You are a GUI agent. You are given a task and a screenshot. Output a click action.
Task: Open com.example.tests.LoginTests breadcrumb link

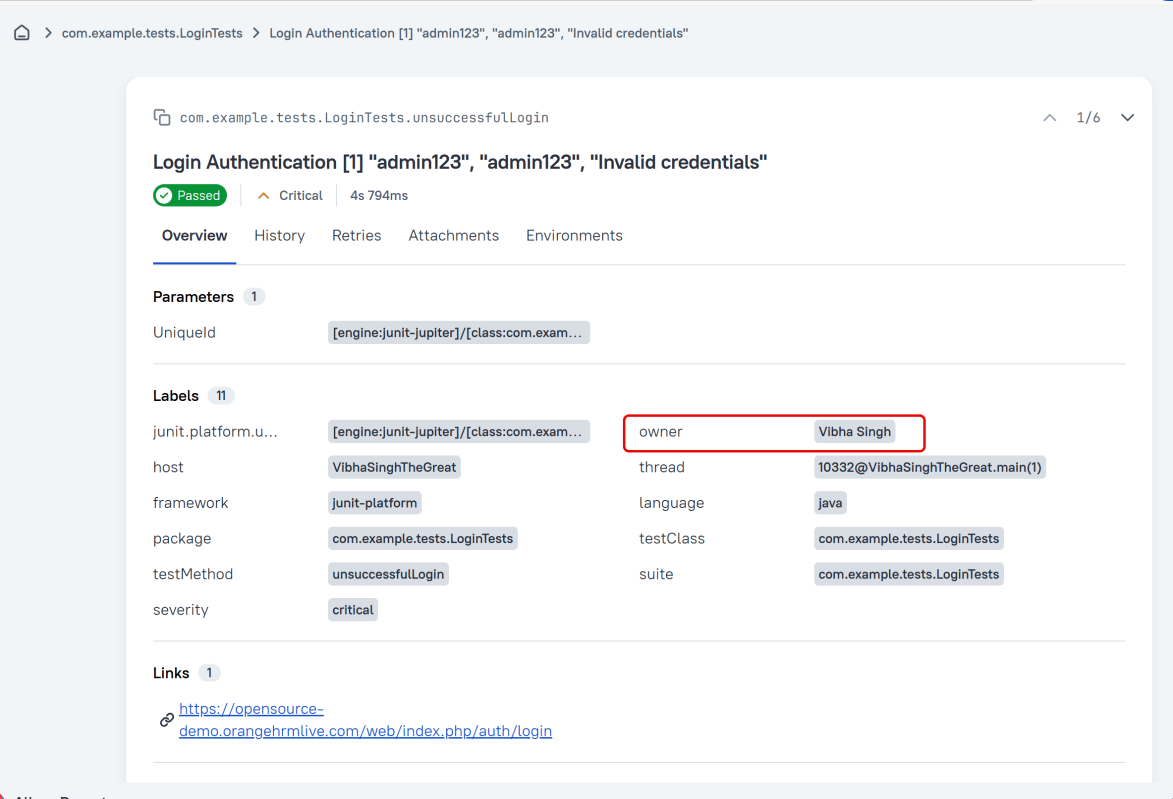(x=152, y=33)
